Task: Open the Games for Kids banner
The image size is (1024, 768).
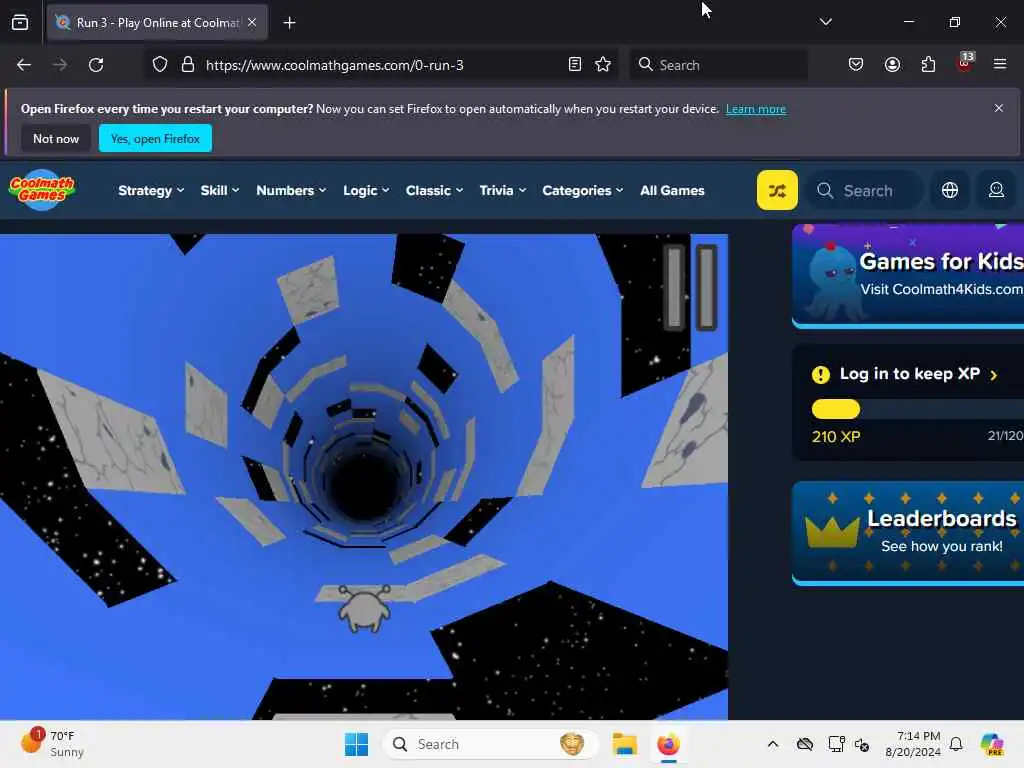Action: click(x=908, y=276)
